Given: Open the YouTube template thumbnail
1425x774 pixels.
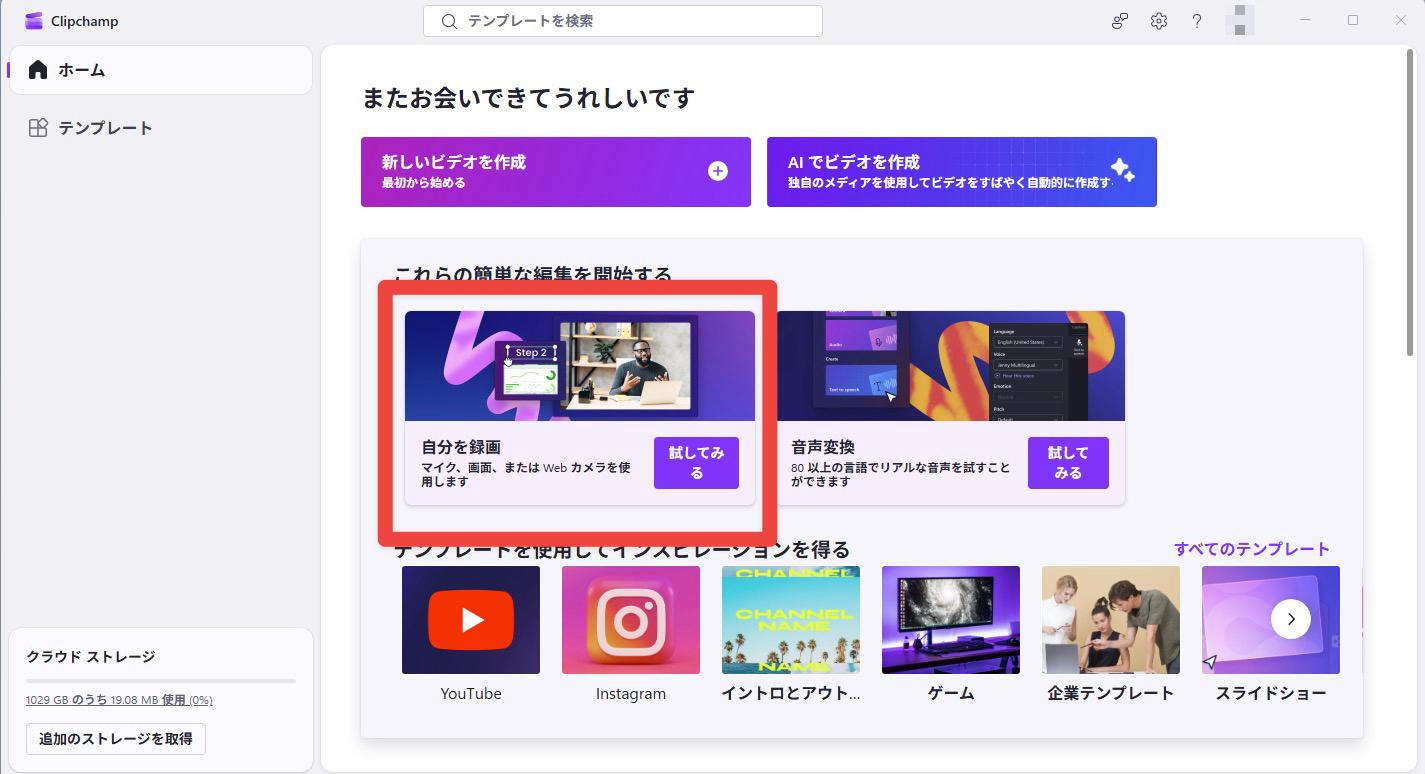Looking at the screenshot, I should click(x=471, y=620).
